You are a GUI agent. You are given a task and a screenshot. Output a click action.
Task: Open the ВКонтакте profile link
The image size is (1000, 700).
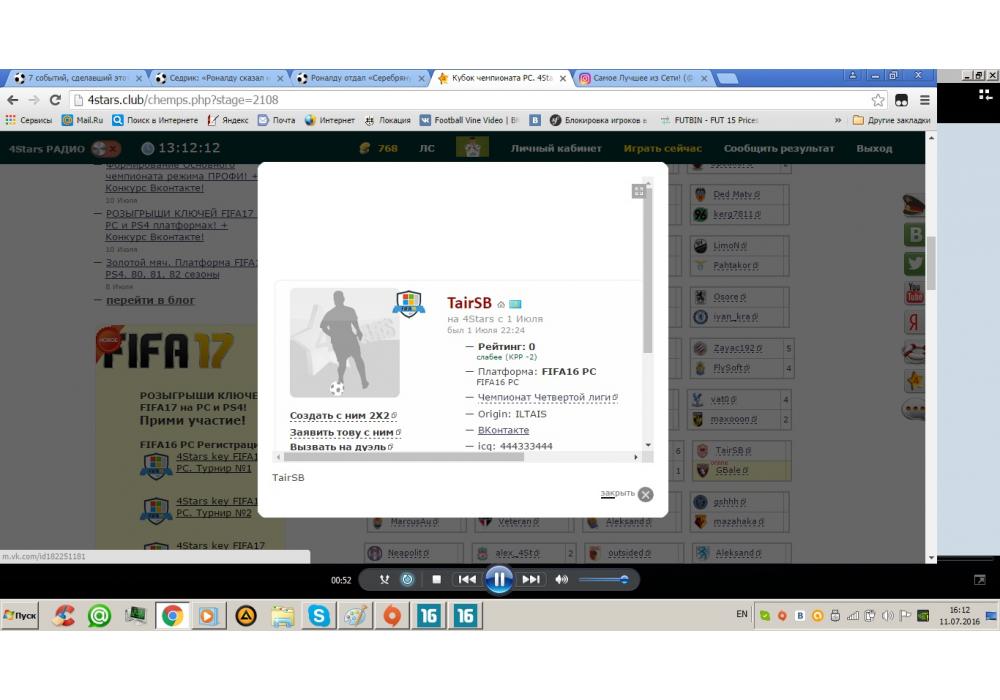[x=503, y=430]
